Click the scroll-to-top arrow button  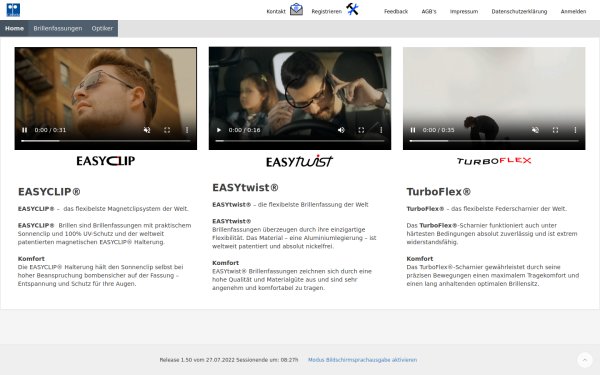pos(585,360)
